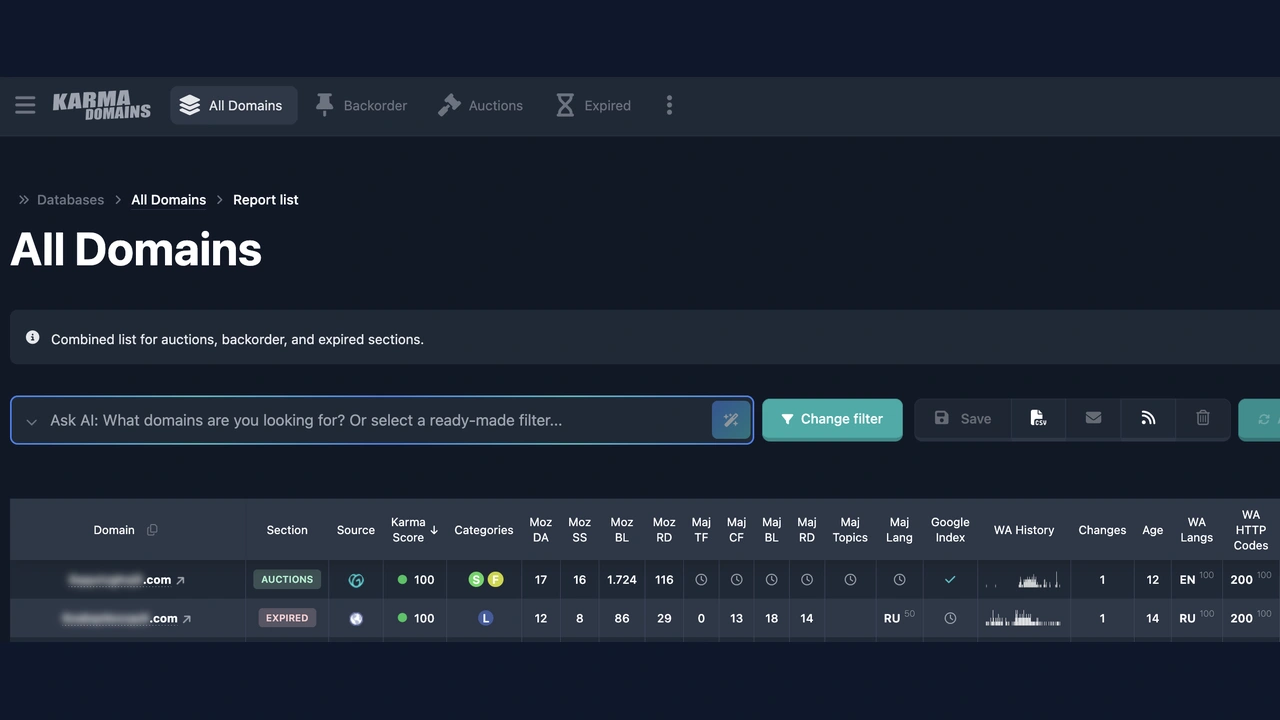Switch to the All Domains nav tab
The width and height of the screenshot is (1280, 720).
(233, 105)
